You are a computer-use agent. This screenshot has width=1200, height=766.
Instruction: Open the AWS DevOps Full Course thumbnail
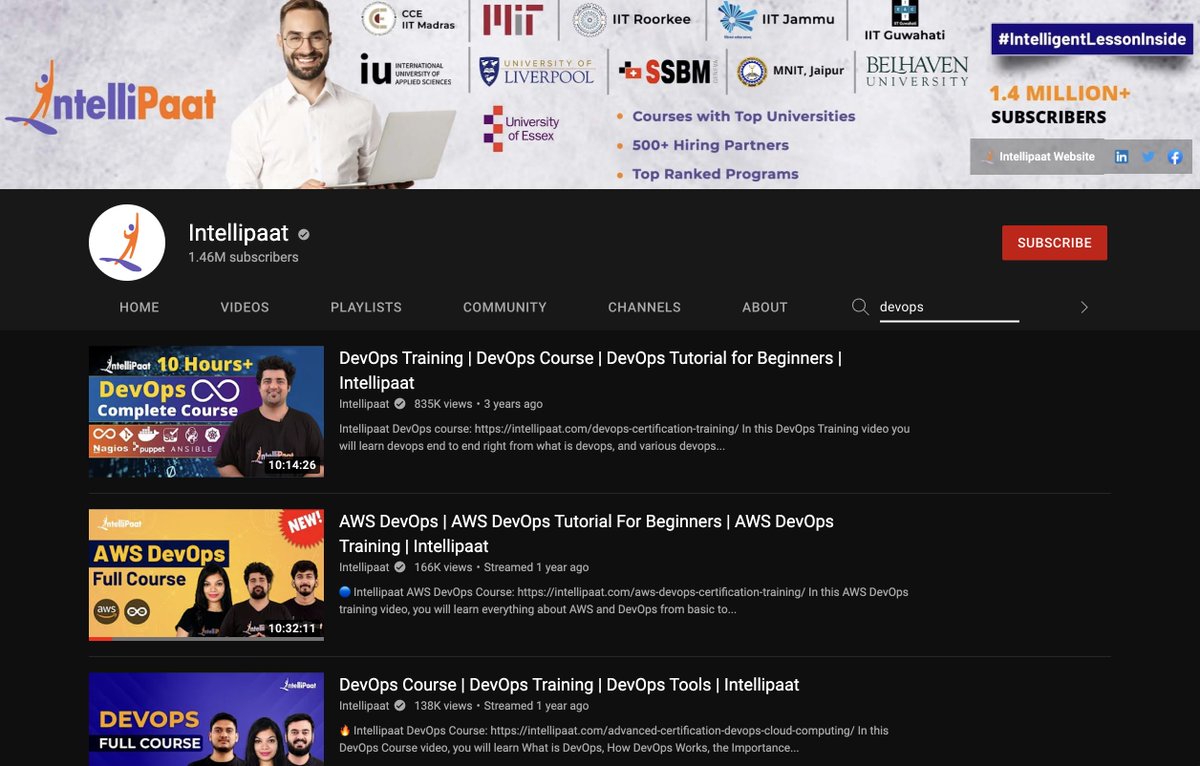(x=206, y=574)
